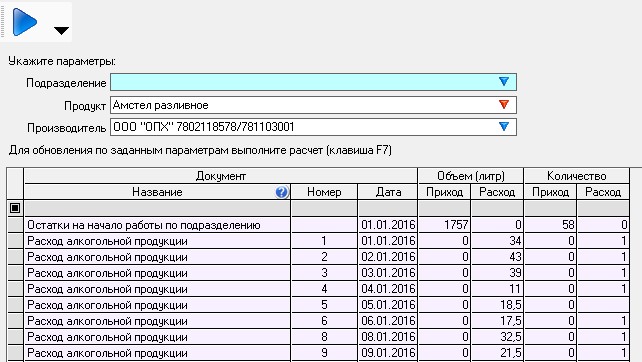Click the filter row marker icon at the table's left edge
This screenshot has height=362, width=642.
coord(15,208)
